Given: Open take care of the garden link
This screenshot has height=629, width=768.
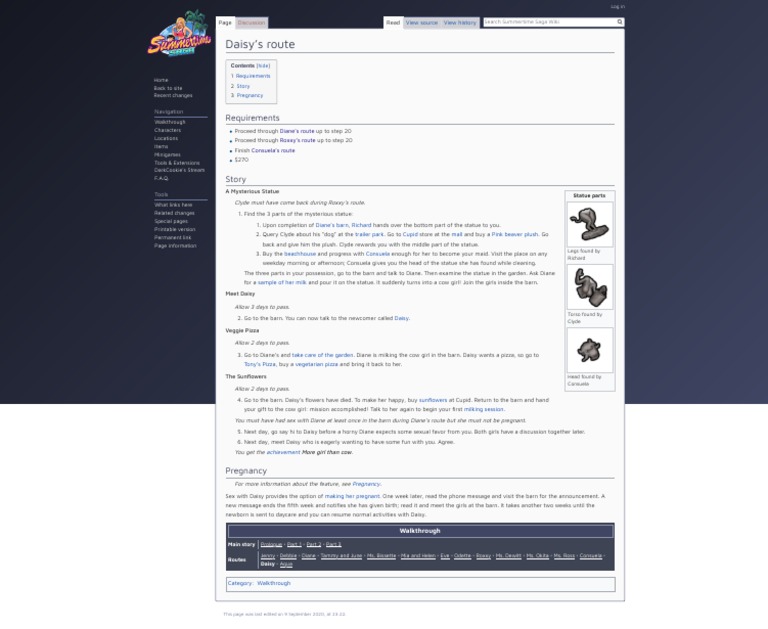Looking at the screenshot, I should [322, 355].
